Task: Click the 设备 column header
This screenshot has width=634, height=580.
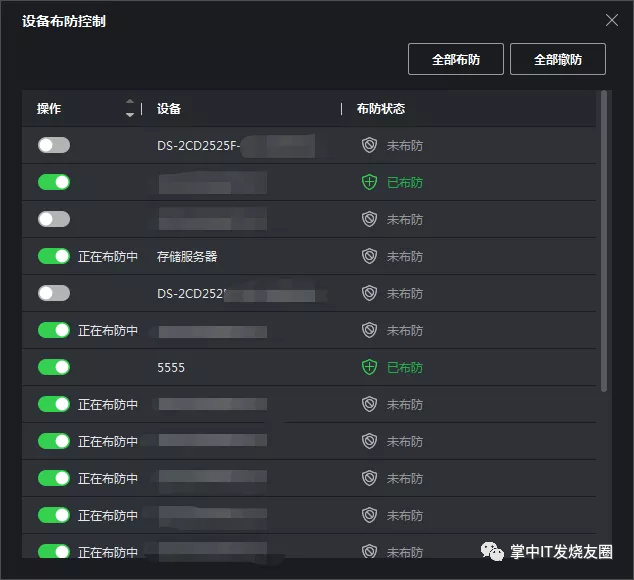Action: point(169,108)
